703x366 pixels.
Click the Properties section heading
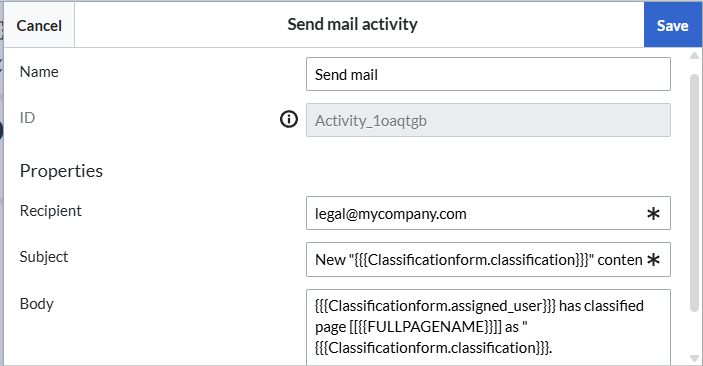point(61,171)
